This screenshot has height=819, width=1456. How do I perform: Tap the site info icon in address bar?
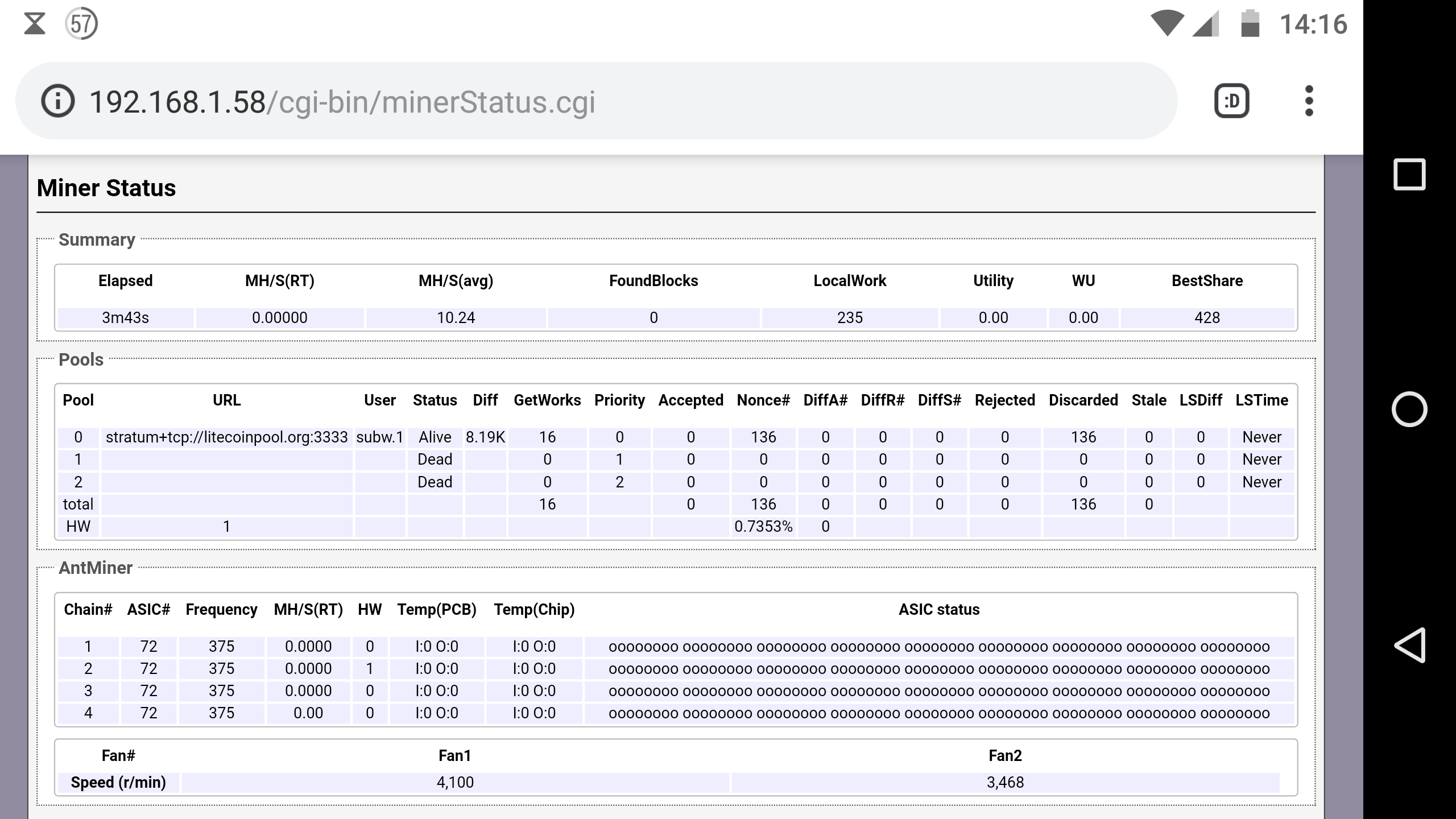57,101
